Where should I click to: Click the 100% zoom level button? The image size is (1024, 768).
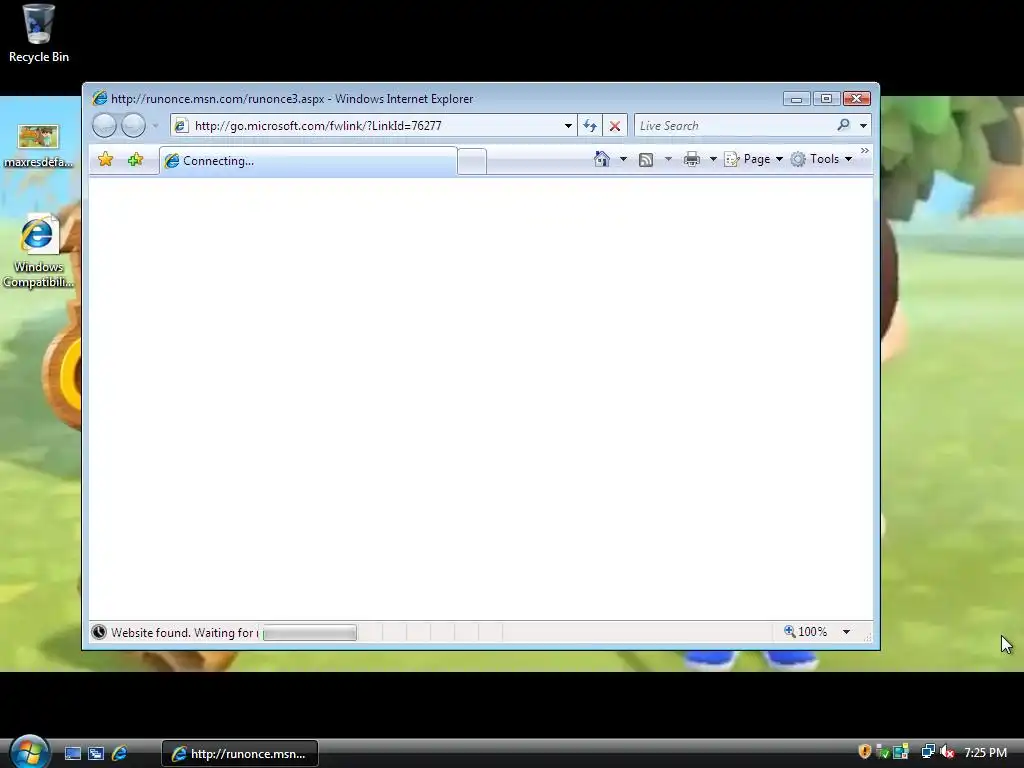coord(806,632)
